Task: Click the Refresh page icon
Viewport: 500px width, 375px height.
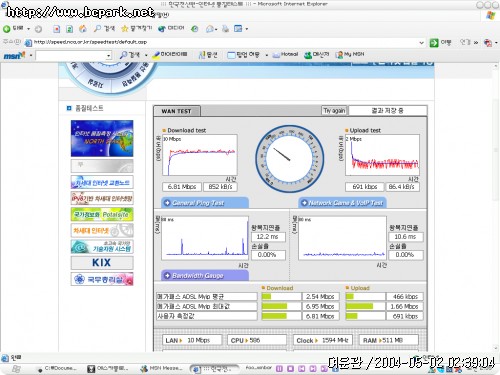Action: (x=69, y=29)
